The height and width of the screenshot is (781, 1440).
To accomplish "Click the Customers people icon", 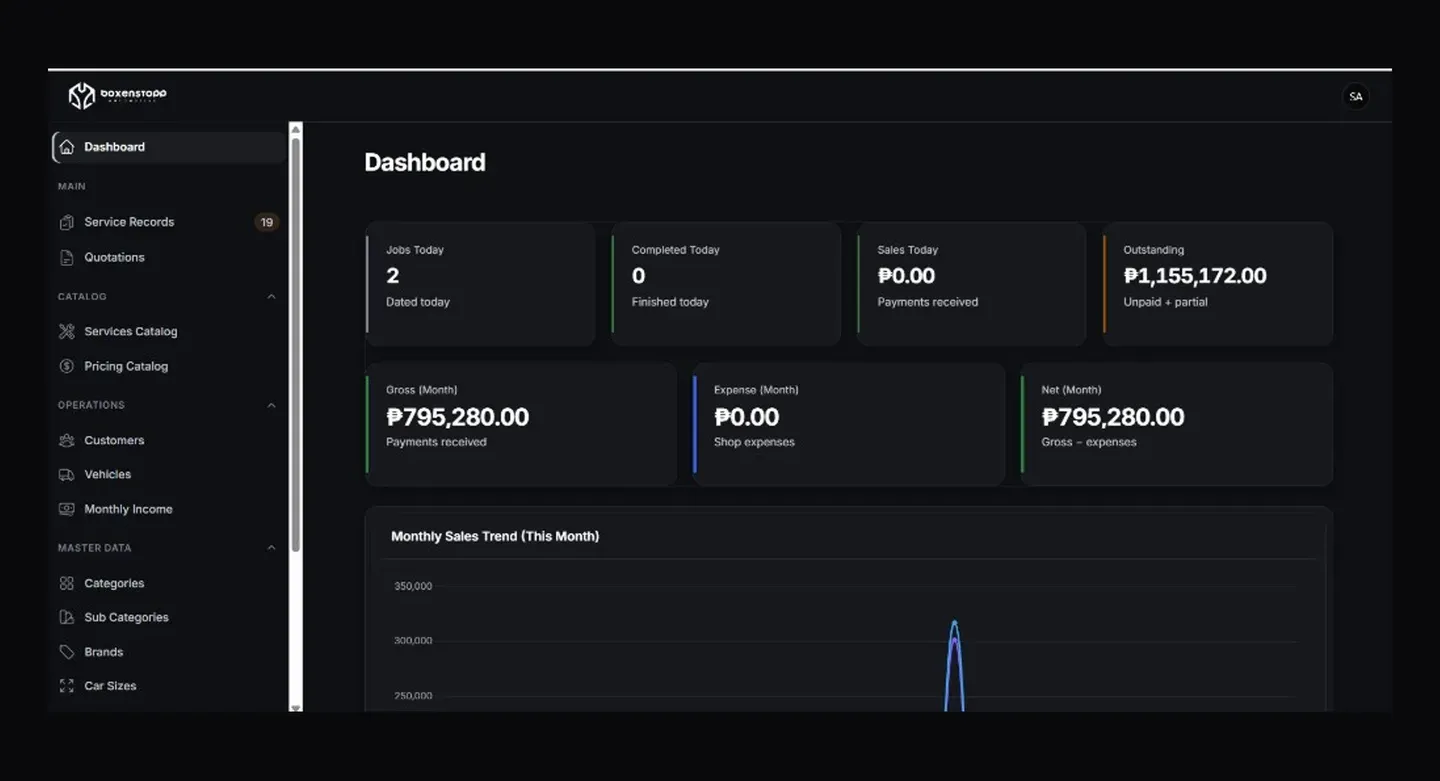I will click(x=67, y=440).
